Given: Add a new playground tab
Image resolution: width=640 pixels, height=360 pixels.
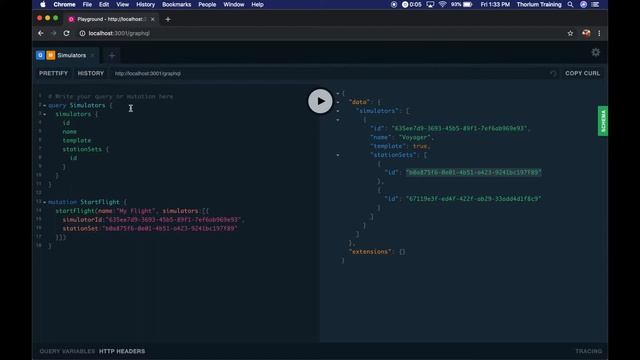Looking at the screenshot, I should (112, 56).
